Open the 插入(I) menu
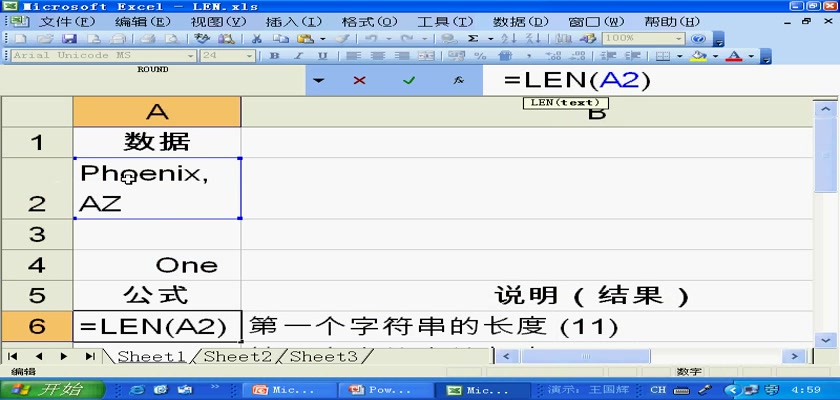 294,21
